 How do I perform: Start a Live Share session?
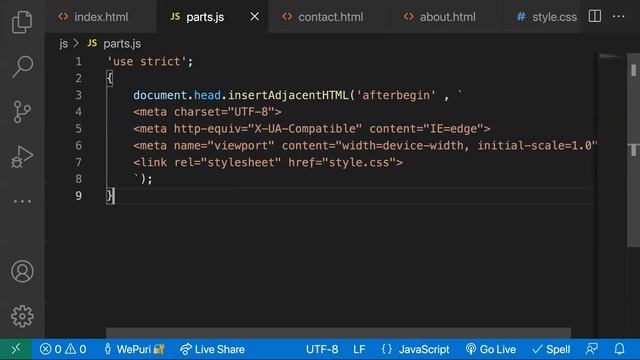click(x=212, y=349)
